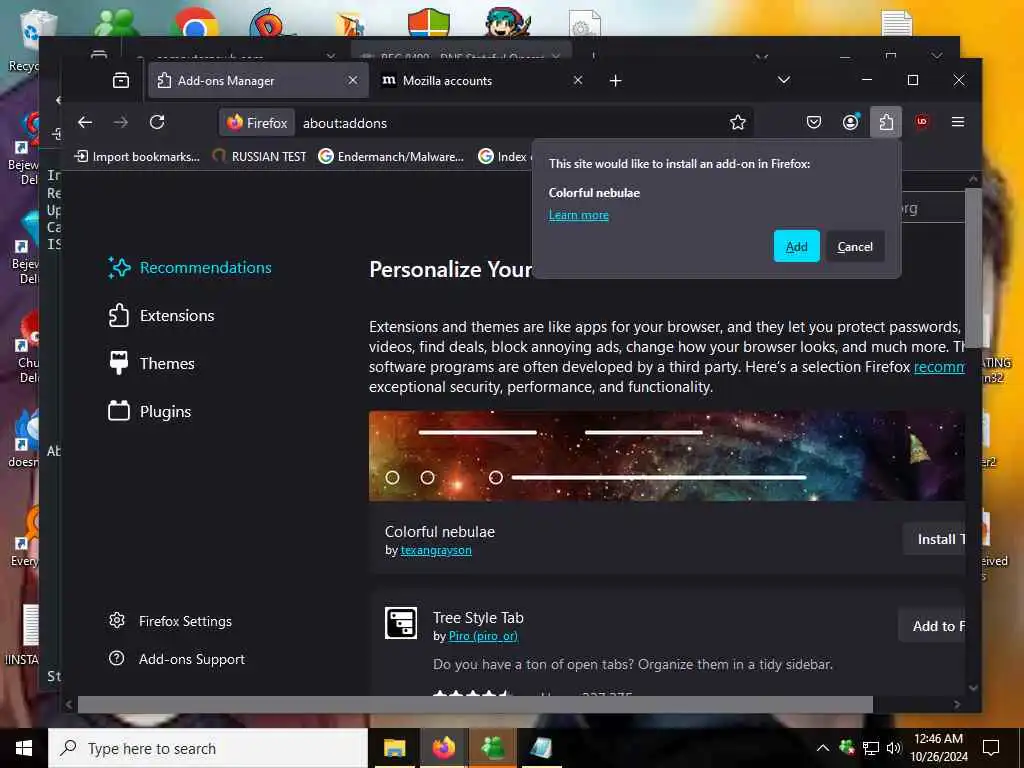Open Firefox account avatar icon
The width and height of the screenshot is (1024, 768).
click(x=850, y=122)
